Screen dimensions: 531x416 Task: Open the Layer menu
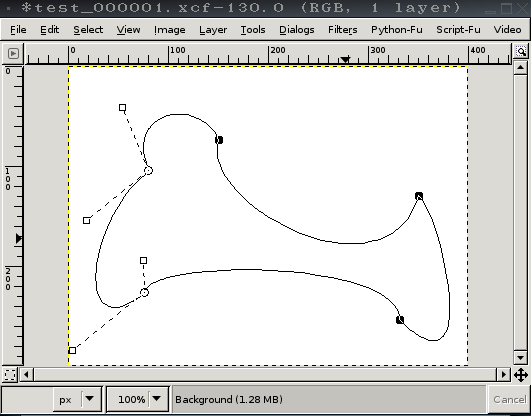pos(213,30)
